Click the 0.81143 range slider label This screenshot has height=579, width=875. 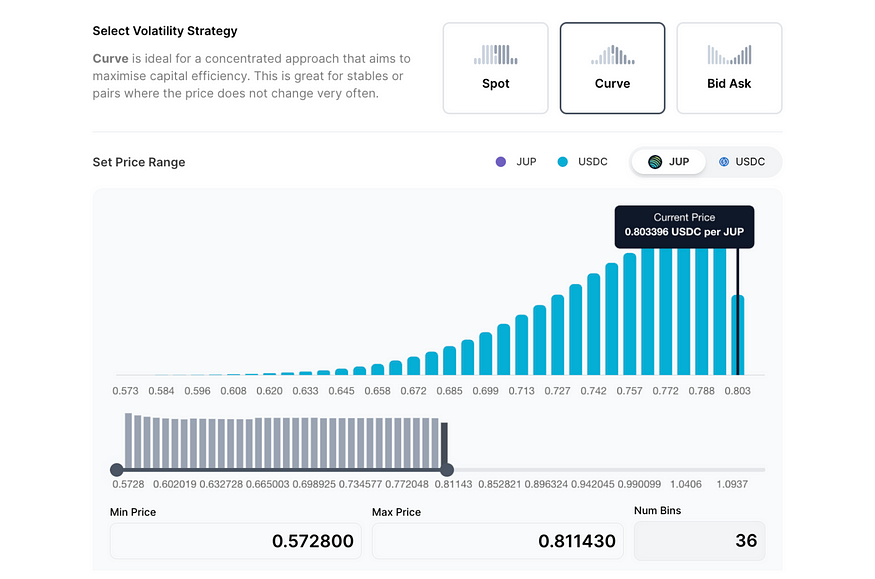pyautogui.click(x=453, y=484)
